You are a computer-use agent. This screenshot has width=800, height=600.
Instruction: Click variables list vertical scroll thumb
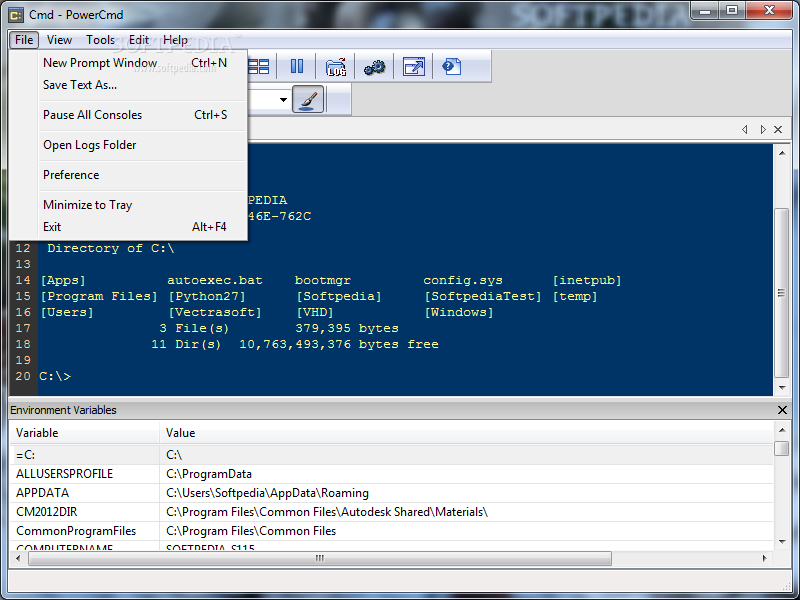(x=782, y=448)
